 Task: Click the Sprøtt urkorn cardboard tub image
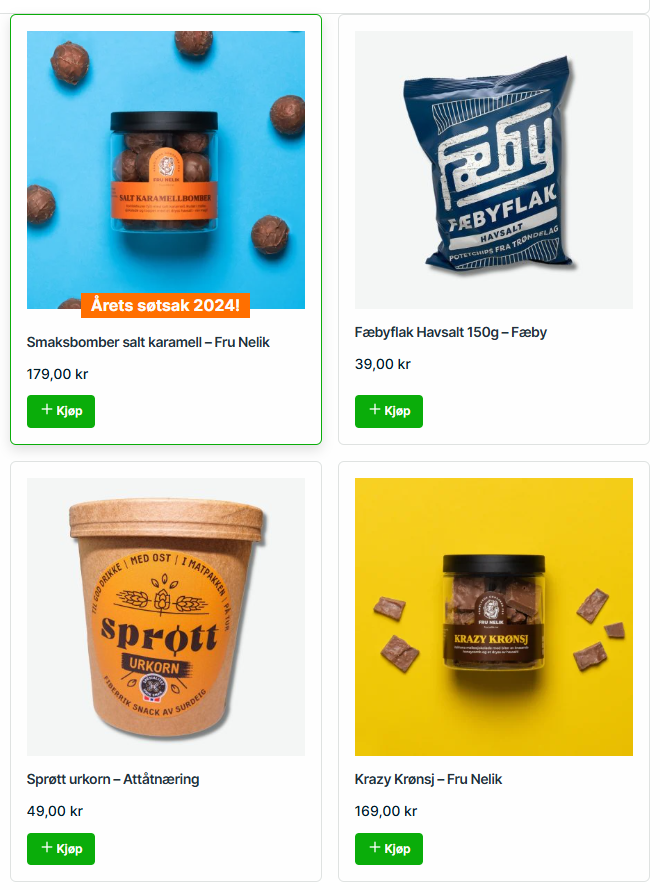click(166, 617)
